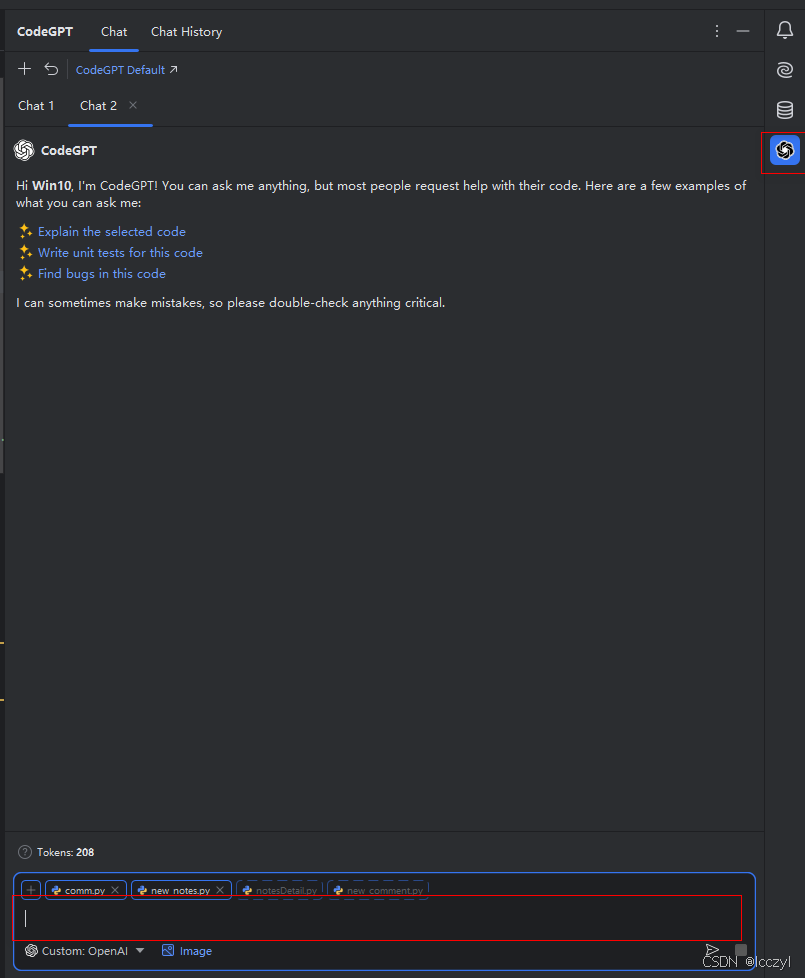This screenshot has height=978, width=805.
Task: Select the Chat 1 tab
Action: click(x=36, y=105)
